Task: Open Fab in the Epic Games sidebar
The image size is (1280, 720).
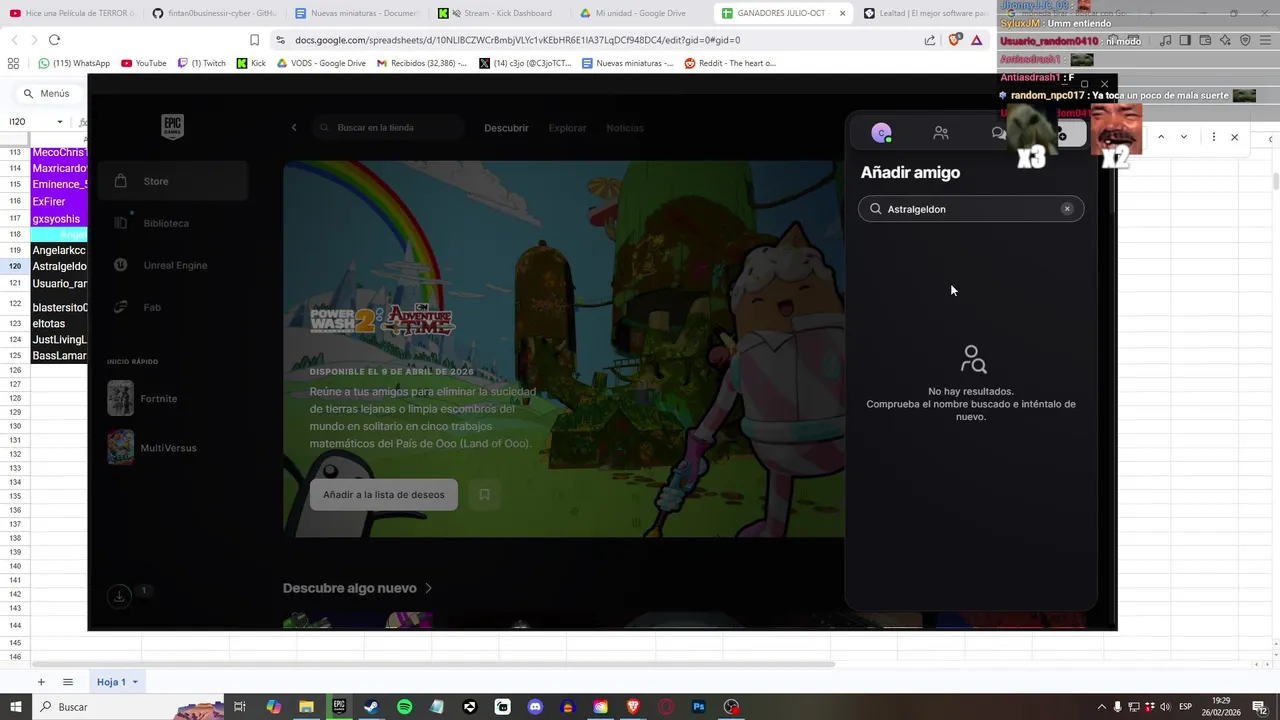Action: pyautogui.click(x=172, y=307)
